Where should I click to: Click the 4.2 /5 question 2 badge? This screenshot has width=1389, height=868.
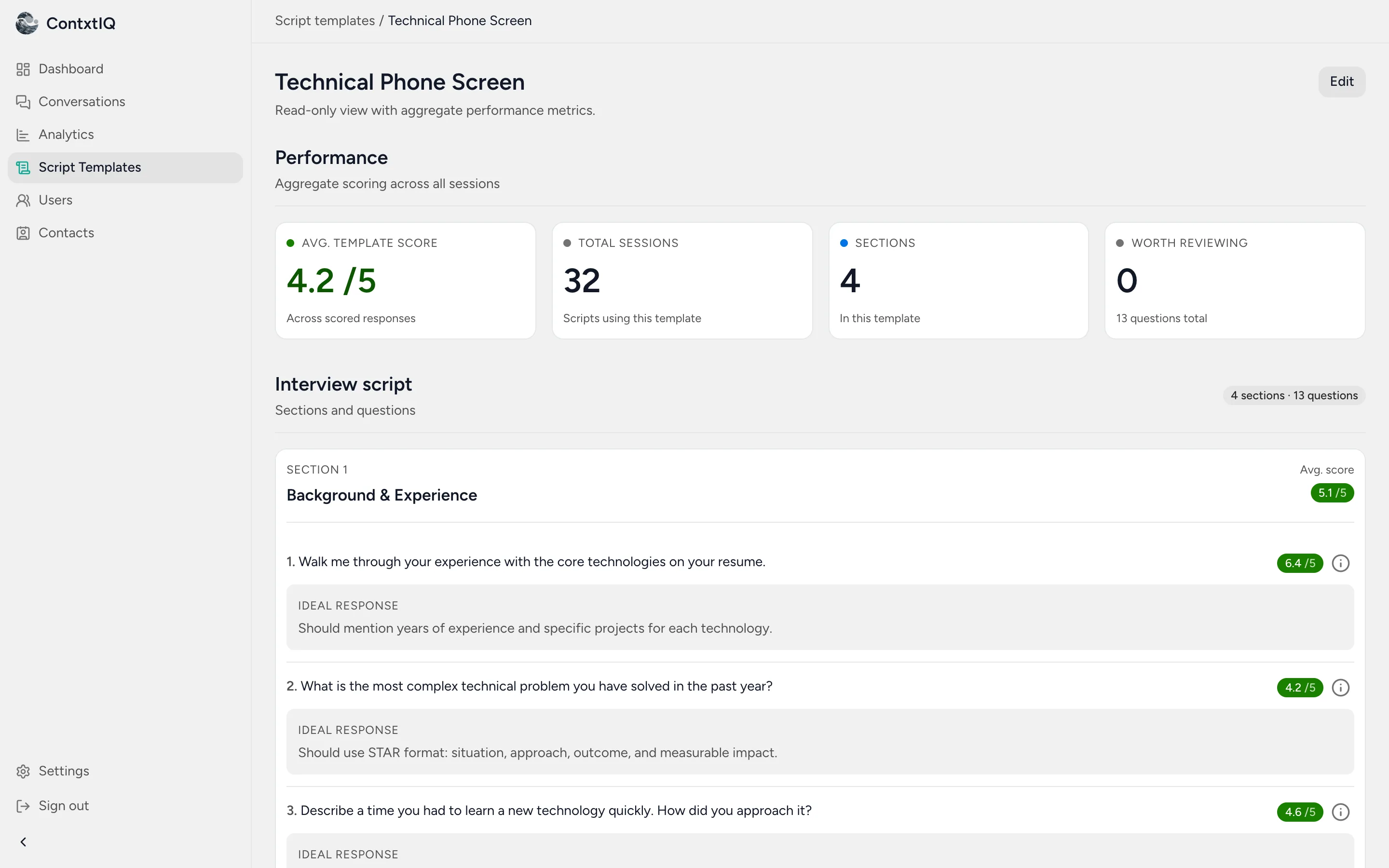(1300, 688)
